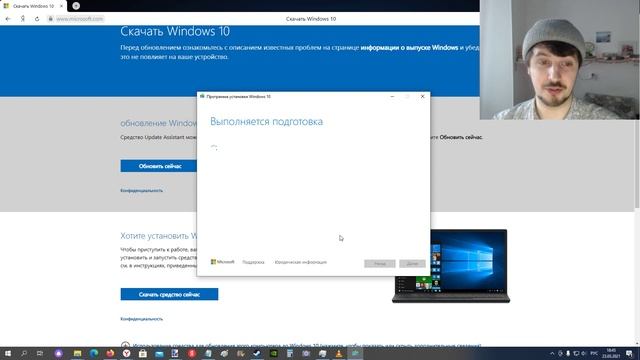Open VLC media player from taskbar

(x=339, y=353)
